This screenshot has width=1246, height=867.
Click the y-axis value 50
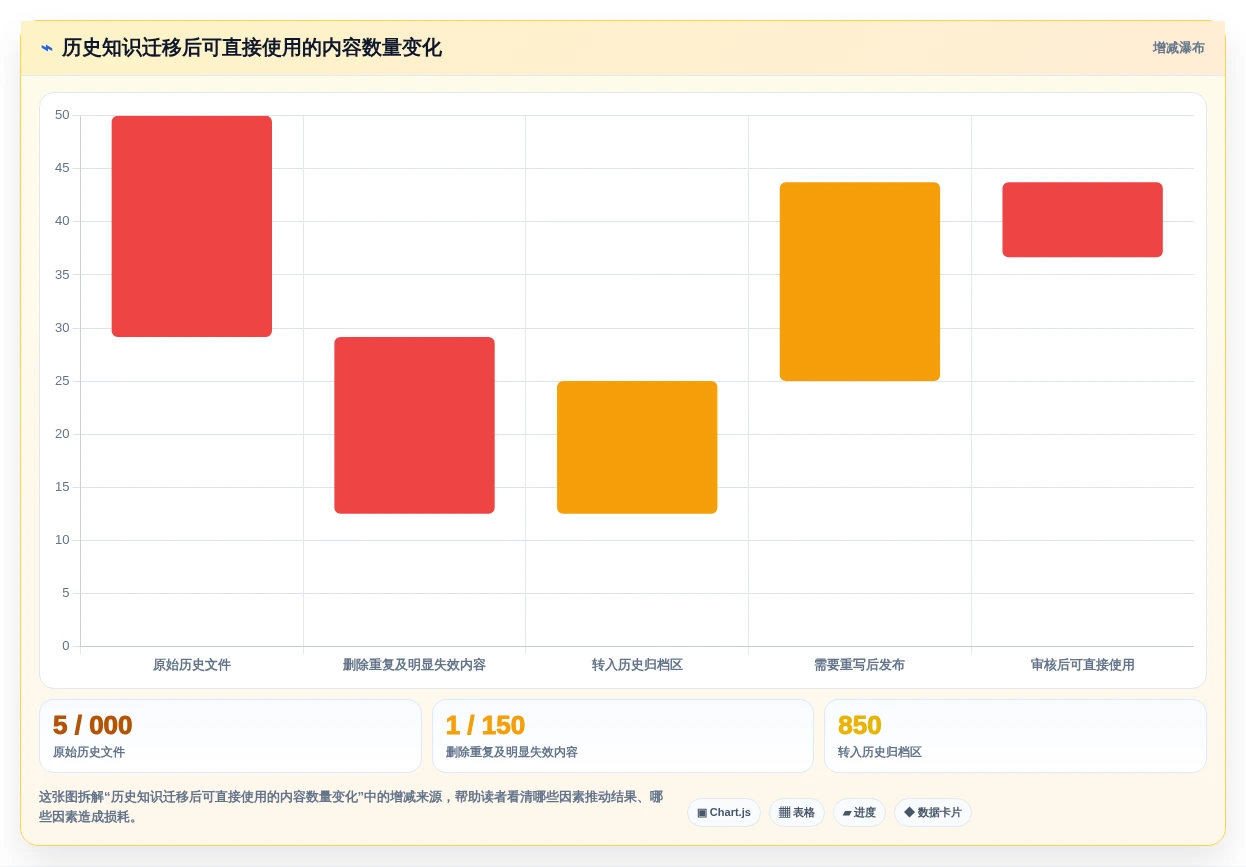62,115
